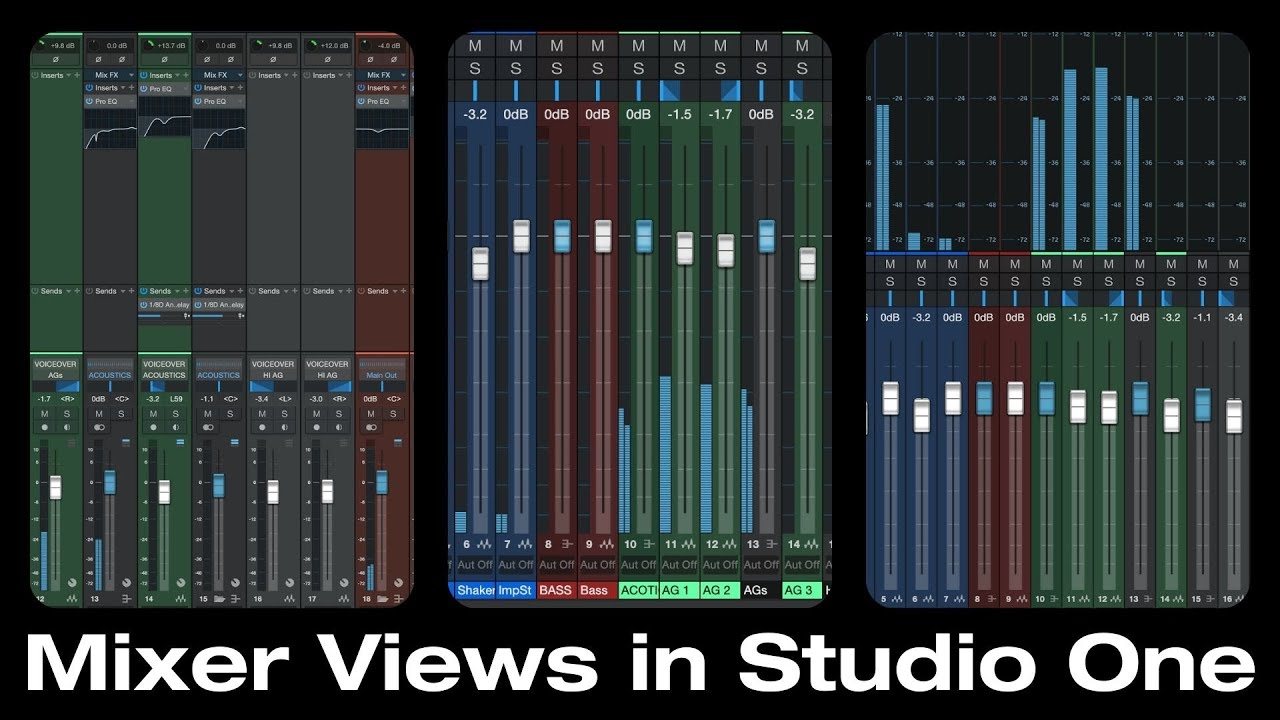Activate Inserts power icon on left-panel channel 12
The image size is (1280, 720).
tap(35, 75)
